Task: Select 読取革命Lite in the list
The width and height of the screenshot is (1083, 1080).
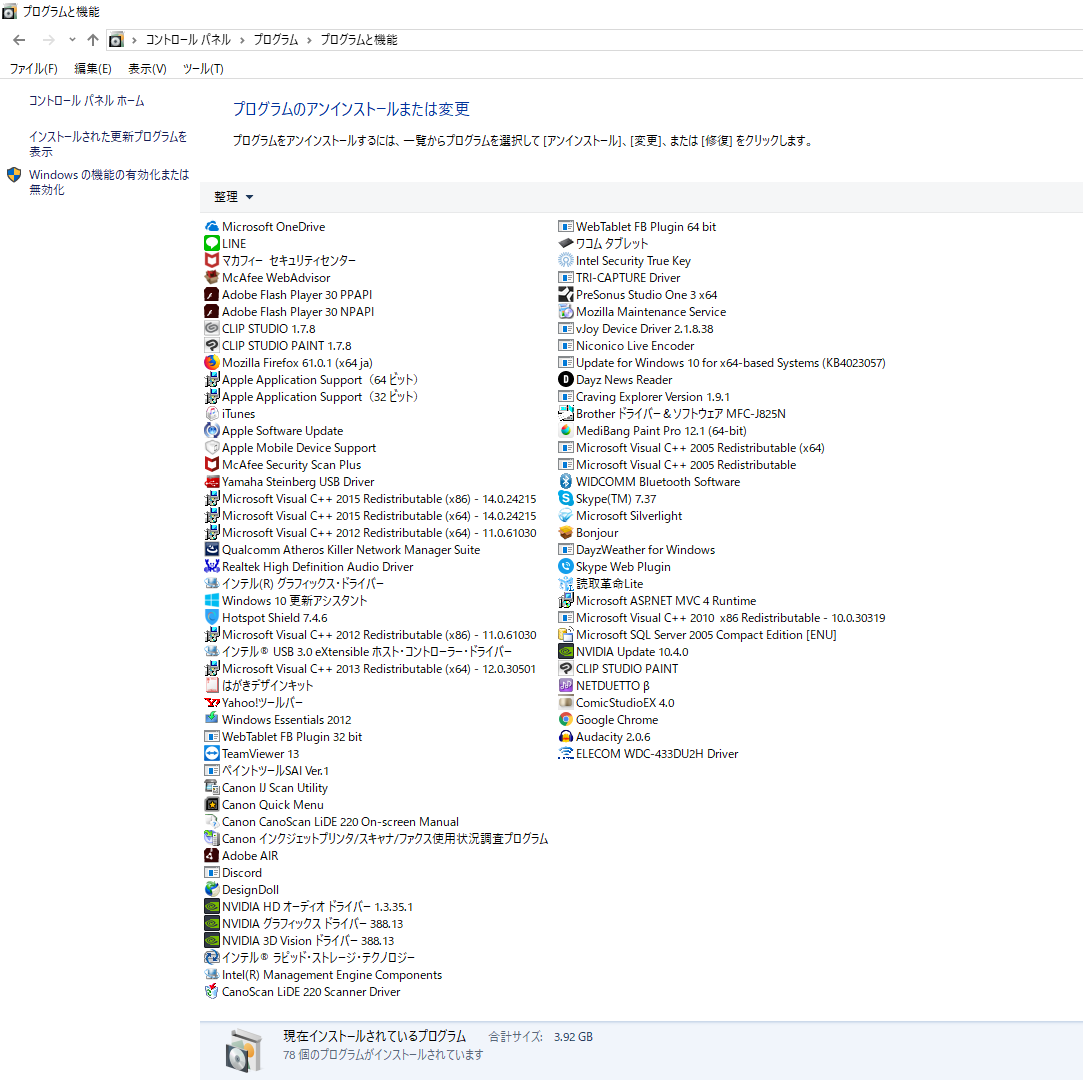Action: [x=600, y=584]
